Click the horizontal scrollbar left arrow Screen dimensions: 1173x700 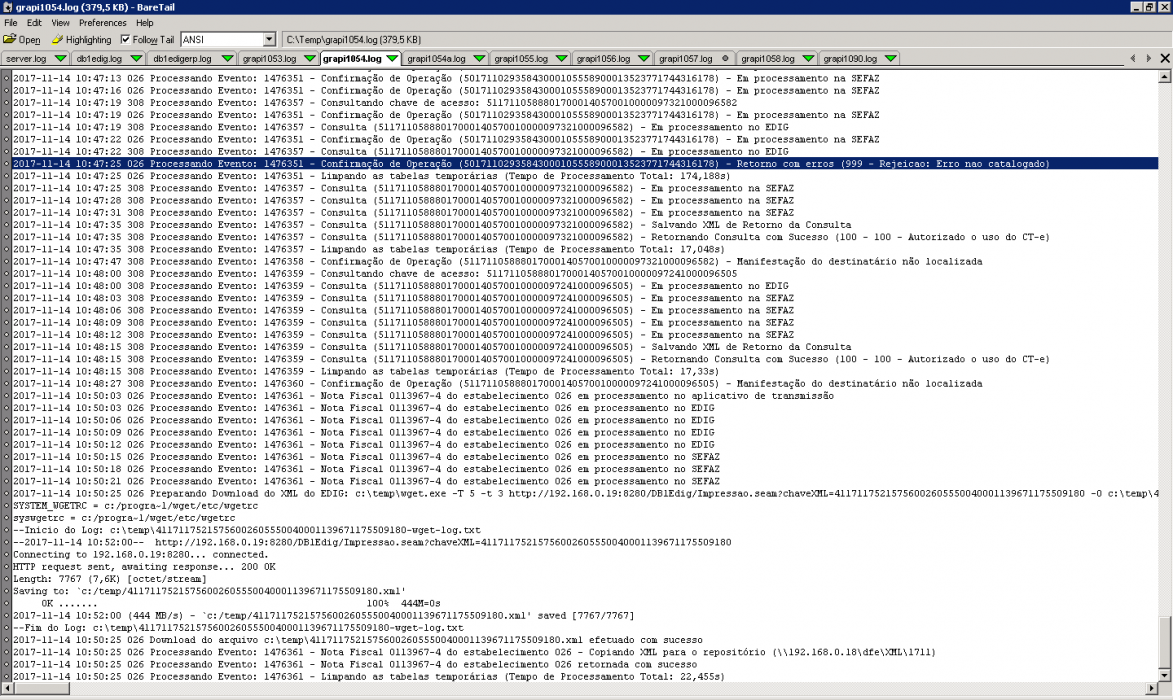7,688
